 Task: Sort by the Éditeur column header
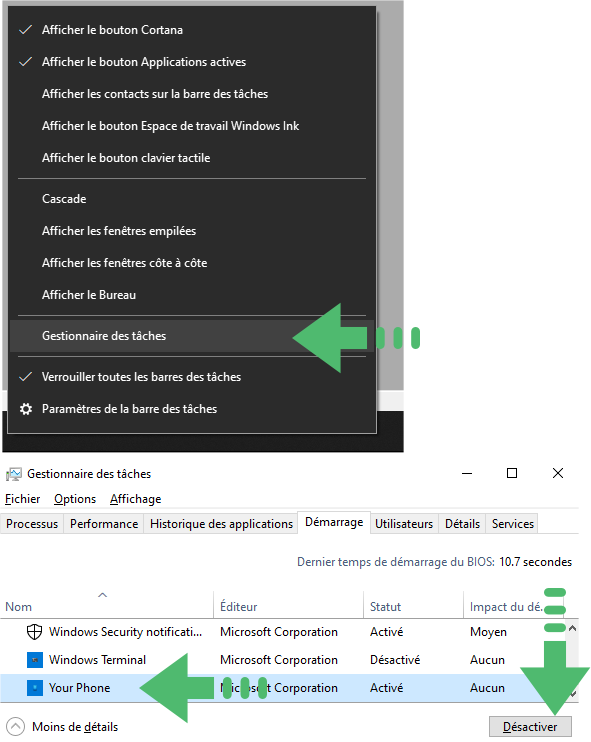coord(289,605)
